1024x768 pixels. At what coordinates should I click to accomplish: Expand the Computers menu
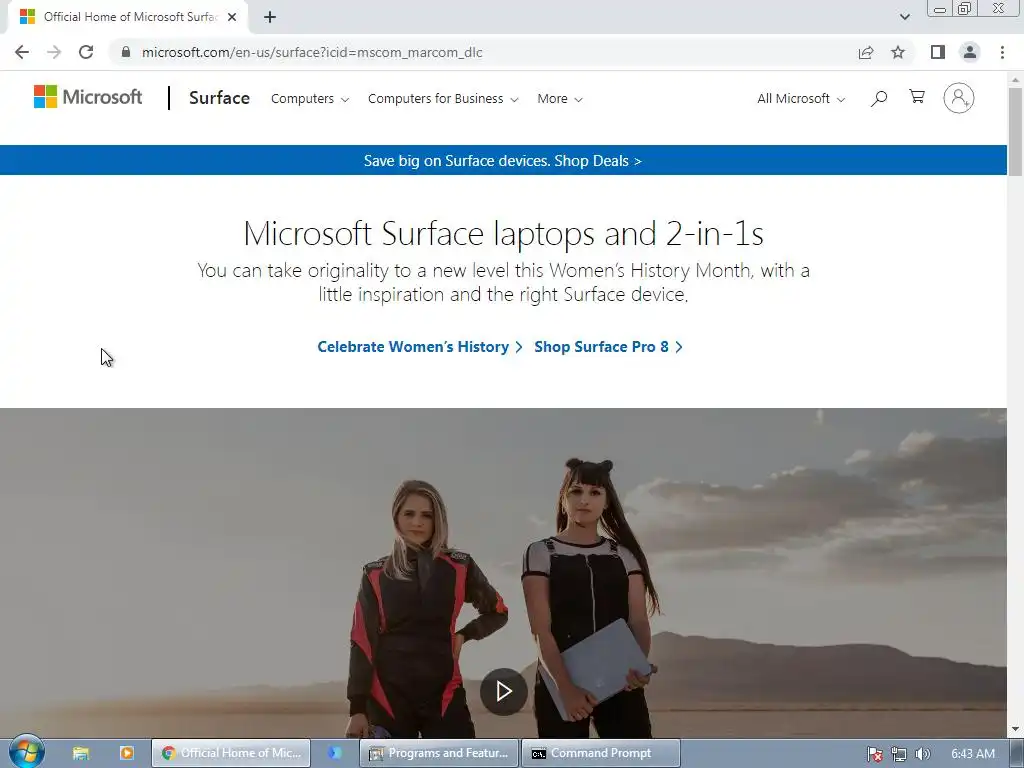click(310, 99)
